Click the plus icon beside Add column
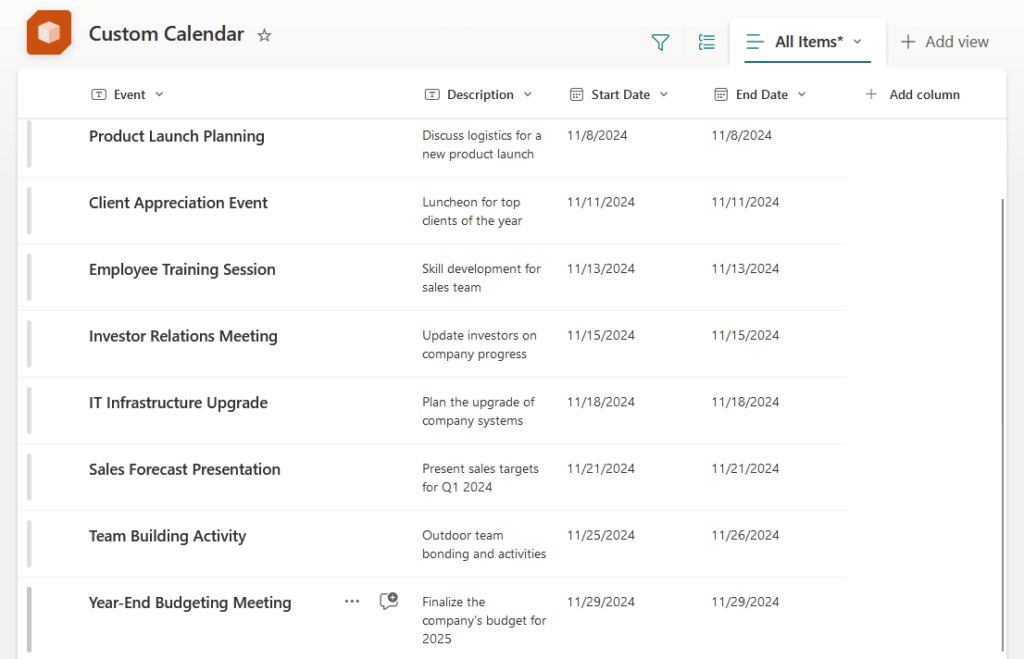This screenshot has height=659, width=1024. [x=871, y=94]
